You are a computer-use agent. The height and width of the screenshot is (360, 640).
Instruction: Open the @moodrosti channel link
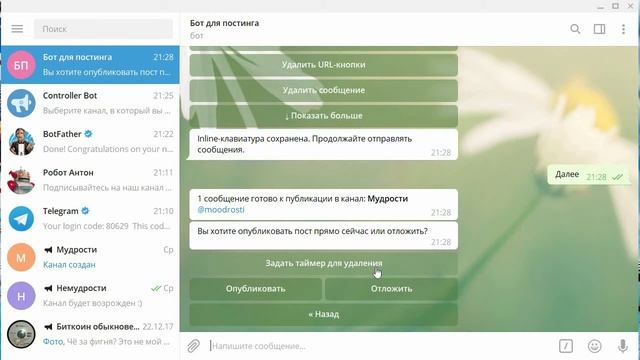[221, 209]
